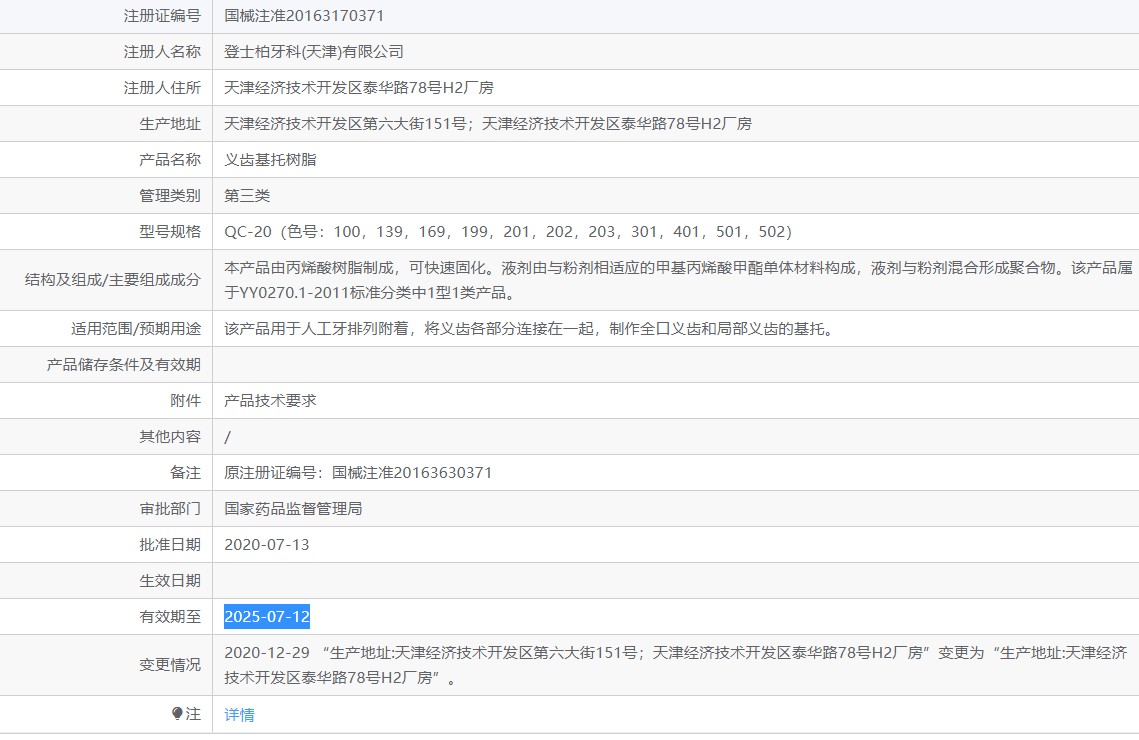Click the 批准日期 field label
1139x740 pixels.
170,545
